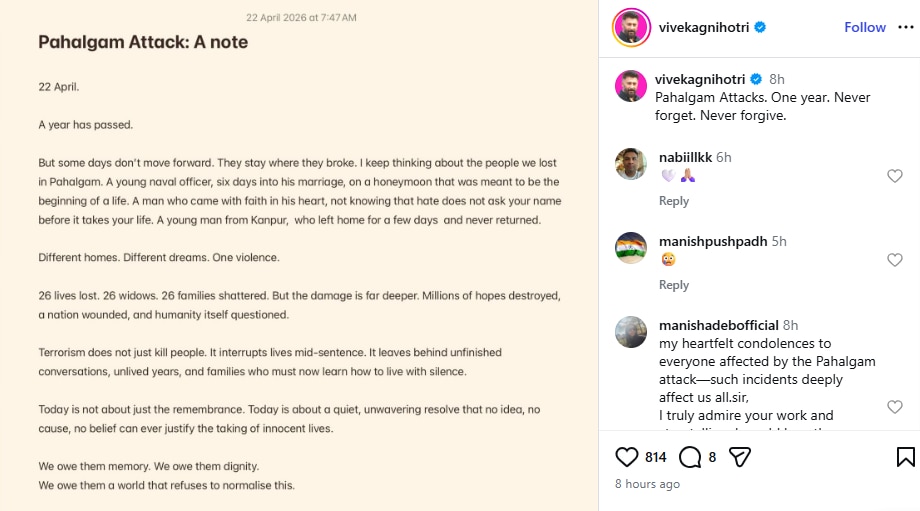This screenshot has width=920, height=511.
Task: Open manishadebofficial's profile avatar
Action: click(x=630, y=332)
